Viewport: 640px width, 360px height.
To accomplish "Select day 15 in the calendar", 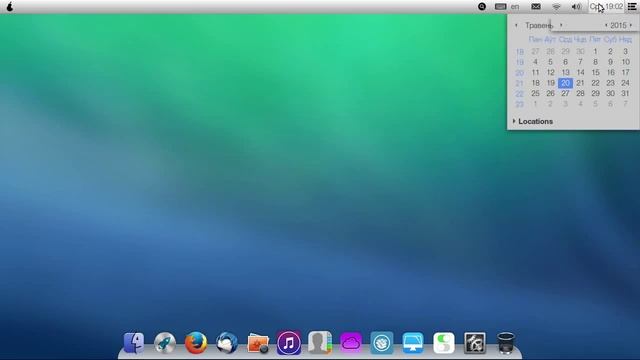I will (x=596, y=72).
